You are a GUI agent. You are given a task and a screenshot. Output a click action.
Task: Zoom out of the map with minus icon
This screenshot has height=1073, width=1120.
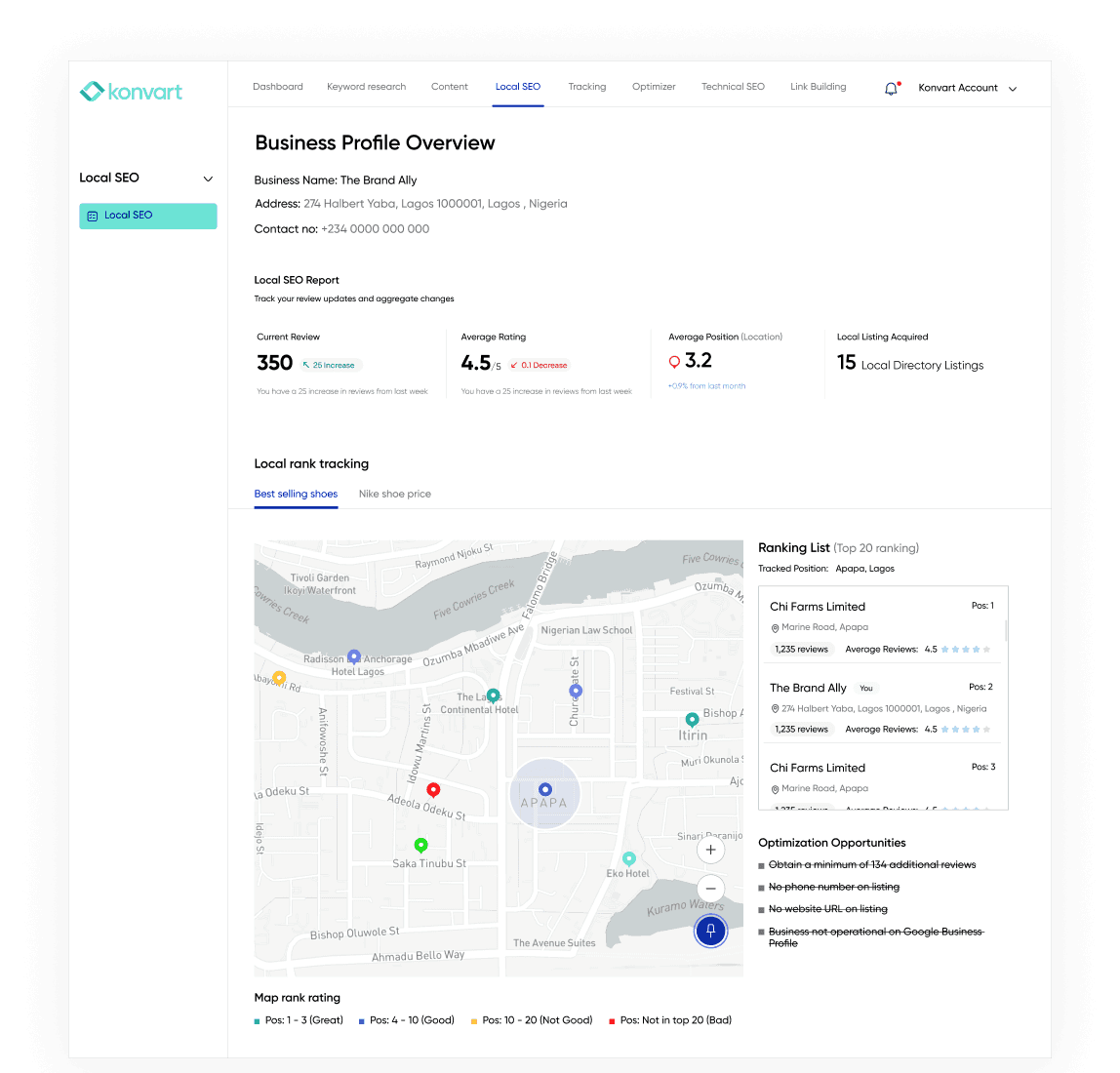click(710, 889)
